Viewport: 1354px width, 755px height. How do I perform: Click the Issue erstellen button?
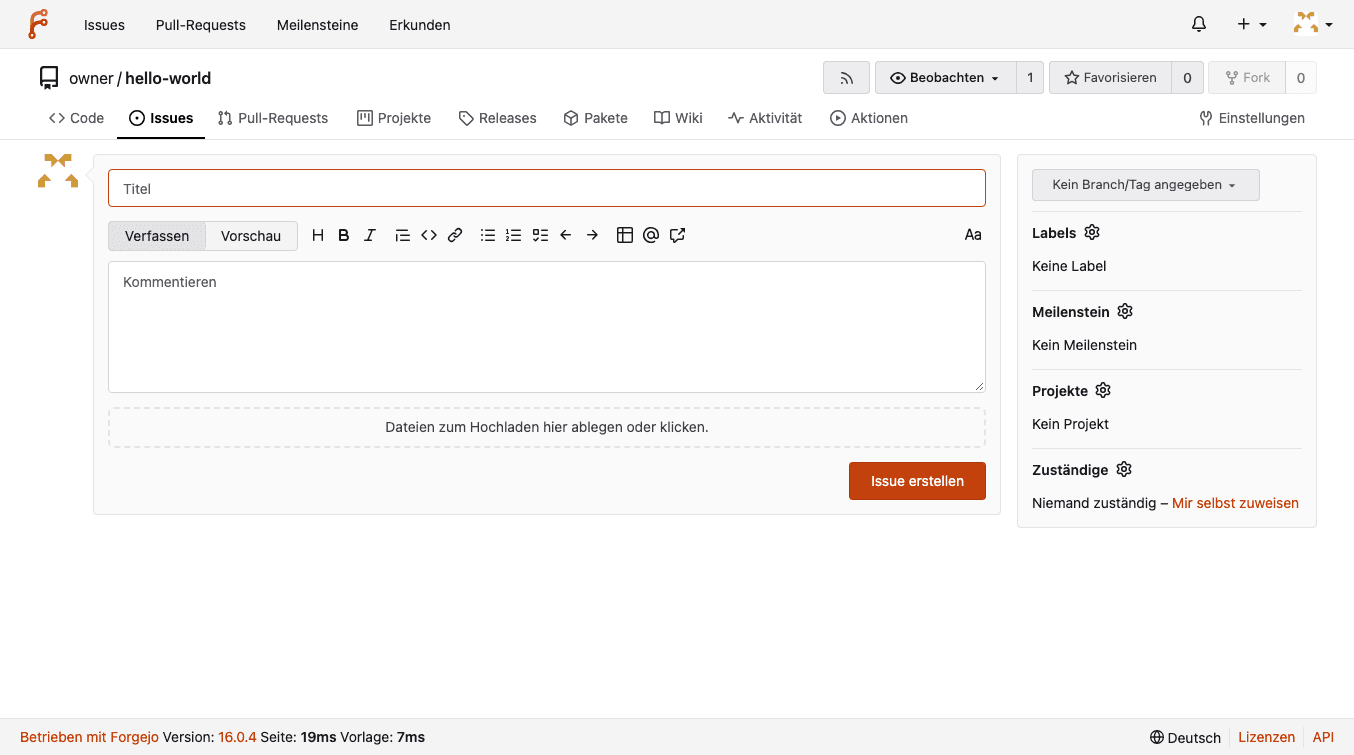tap(917, 481)
